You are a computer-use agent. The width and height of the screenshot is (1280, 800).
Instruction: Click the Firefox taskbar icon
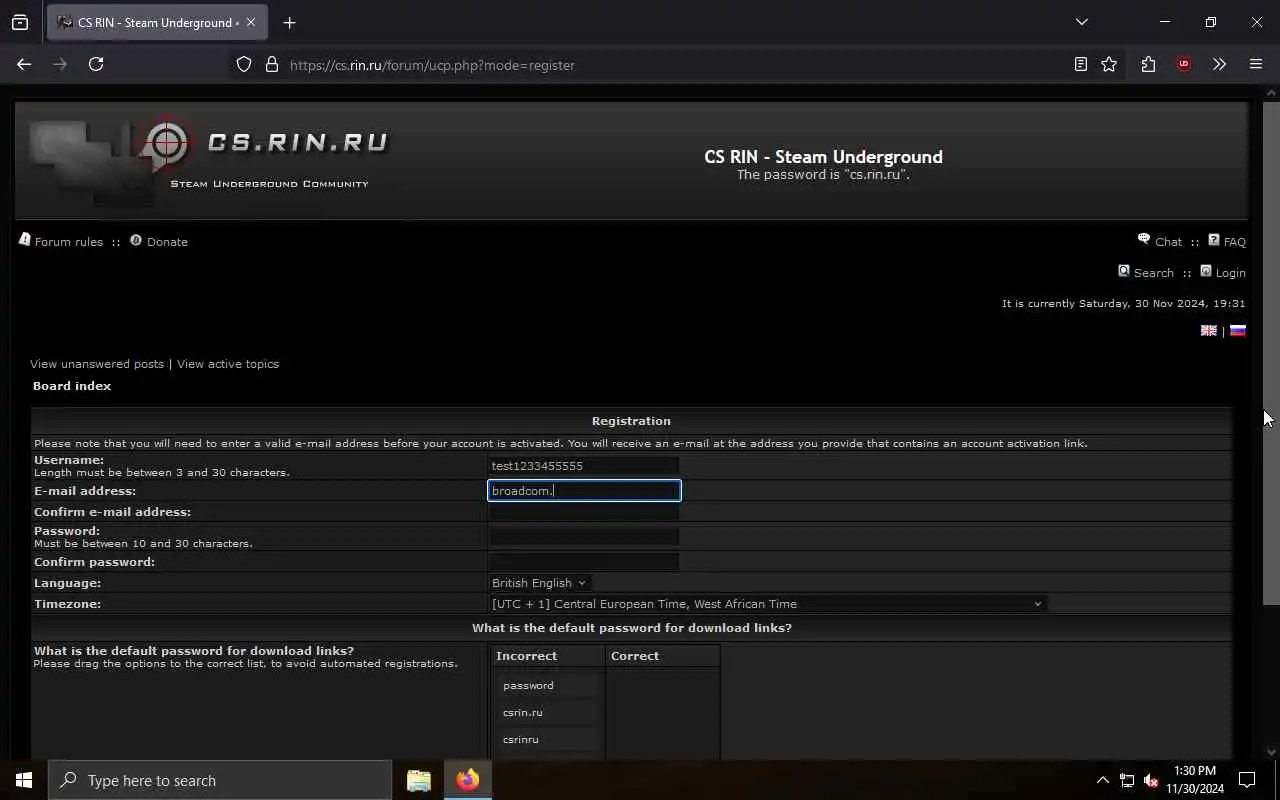[468, 780]
